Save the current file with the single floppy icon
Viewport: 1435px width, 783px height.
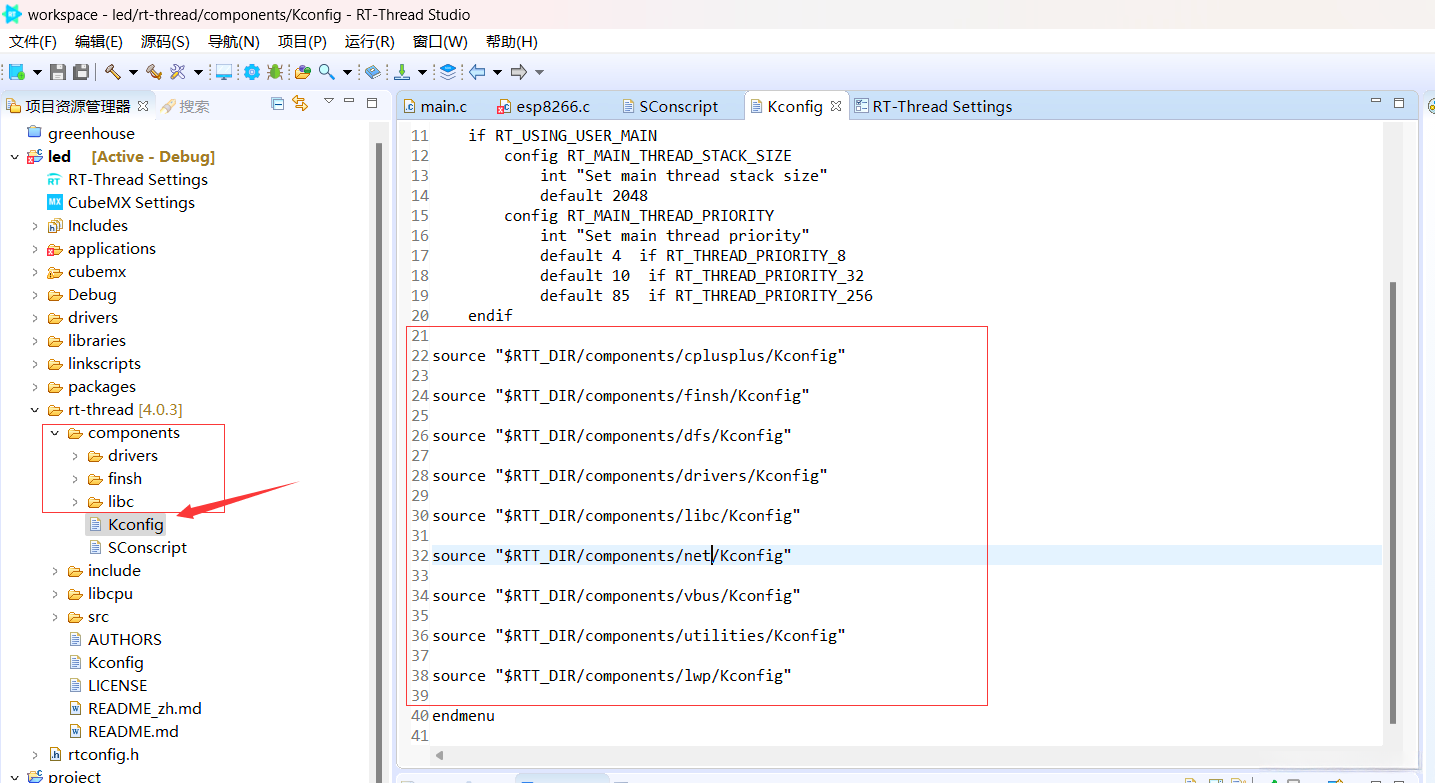pyautogui.click(x=58, y=72)
